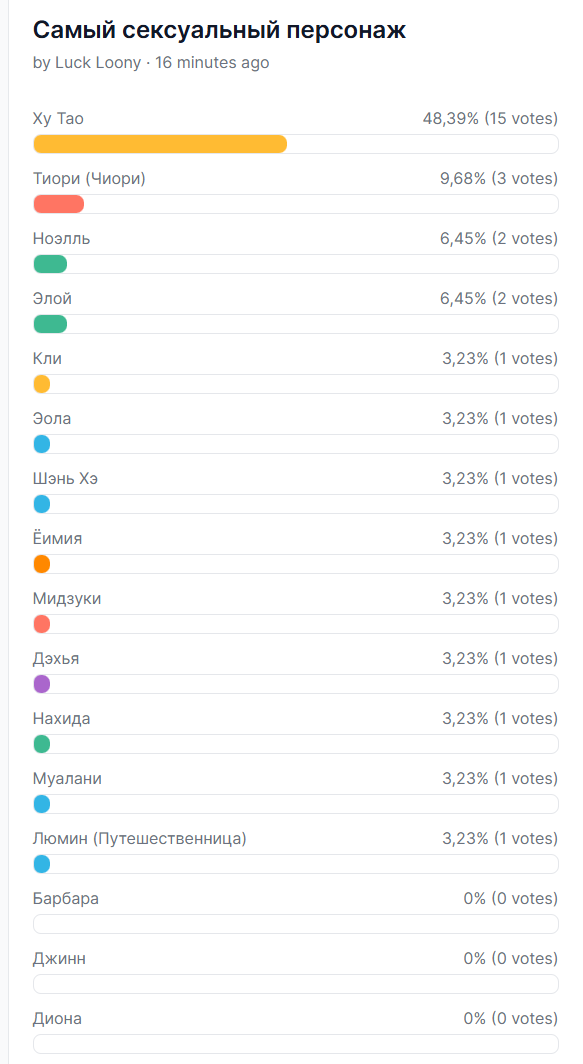Click the '48,39% (15 votes)' count text
Image resolution: width=583 pixels, height=1064 pixels.
tap(490, 119)
